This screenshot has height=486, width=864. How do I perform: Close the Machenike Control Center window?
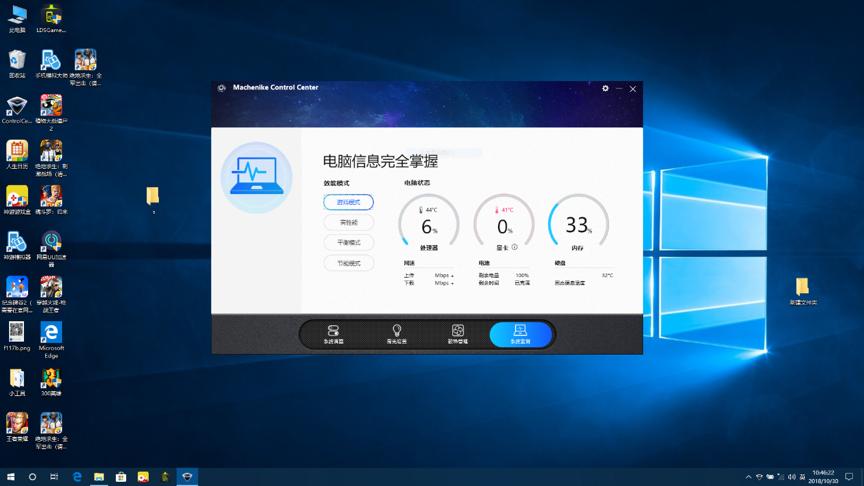pos(633,88)
